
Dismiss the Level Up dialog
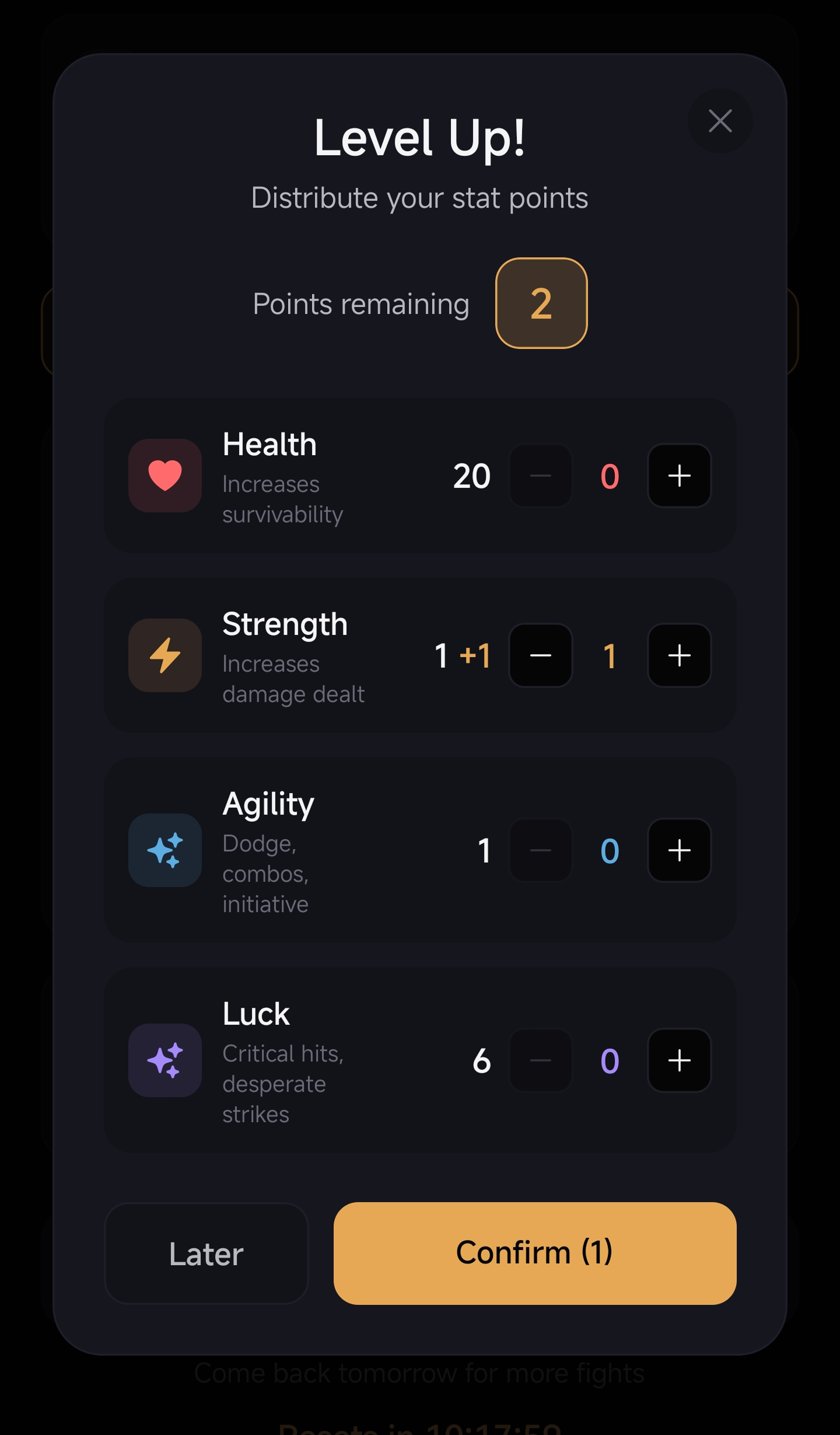point(719,121)
